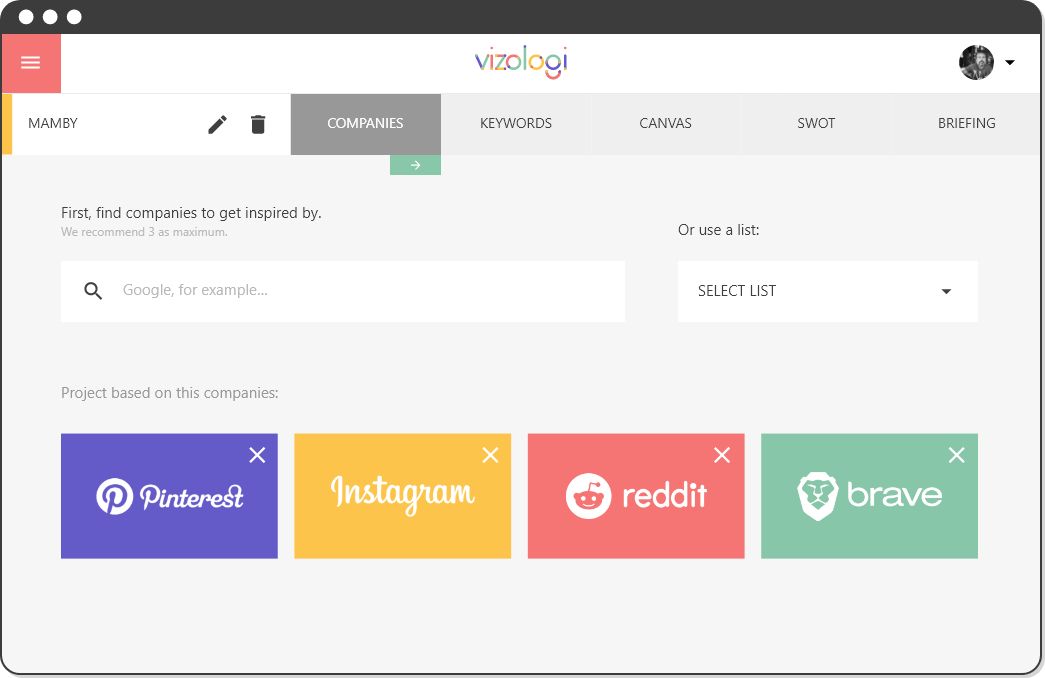
Task: Expand the account dropdown arrow
Action: pyautogui.click(x=1010, y=63)
